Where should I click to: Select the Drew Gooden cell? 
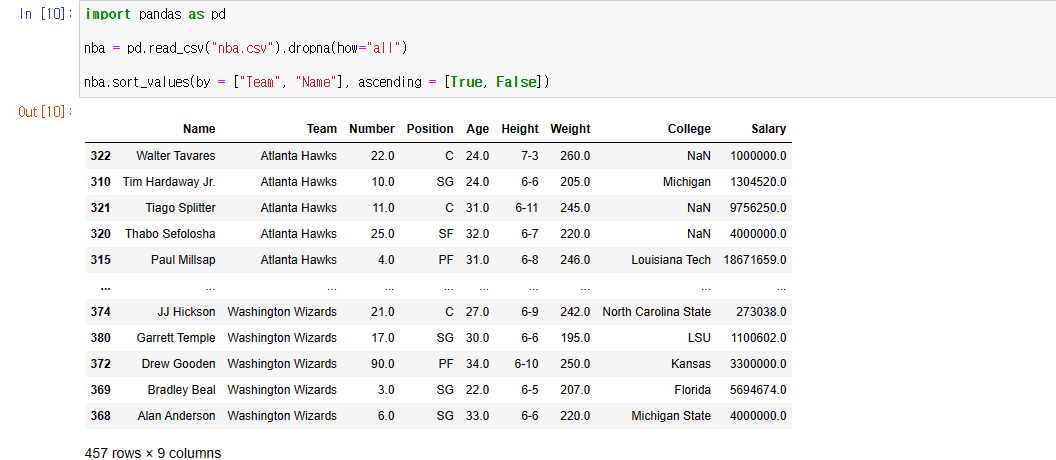(x=178, y=364)
